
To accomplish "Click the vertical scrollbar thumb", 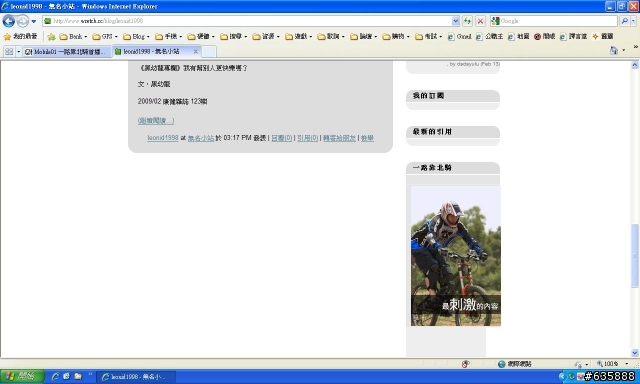I will (635, 255).
